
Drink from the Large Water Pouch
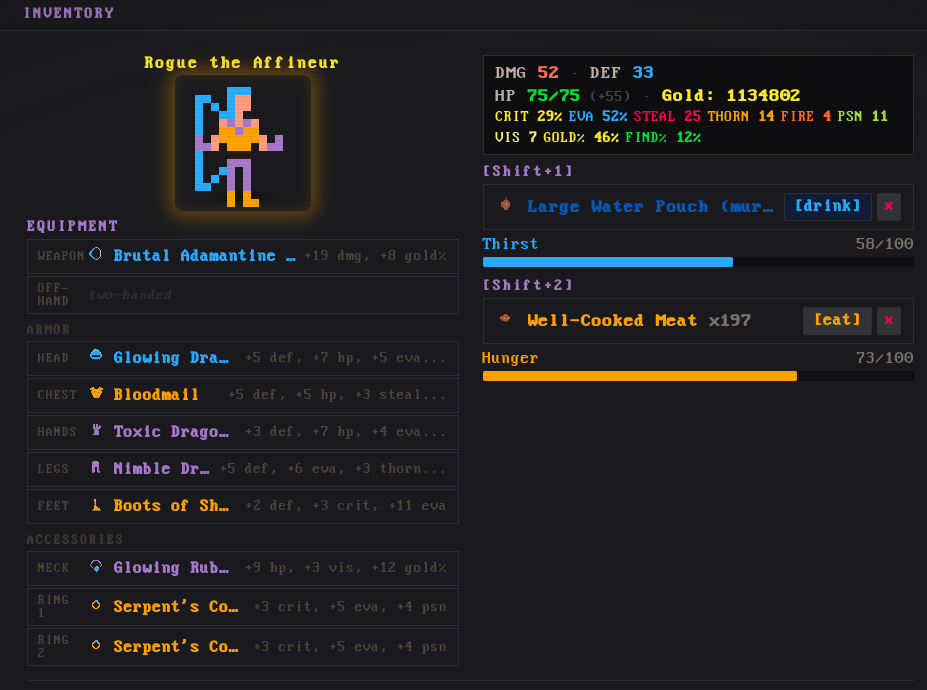[828, 206]
